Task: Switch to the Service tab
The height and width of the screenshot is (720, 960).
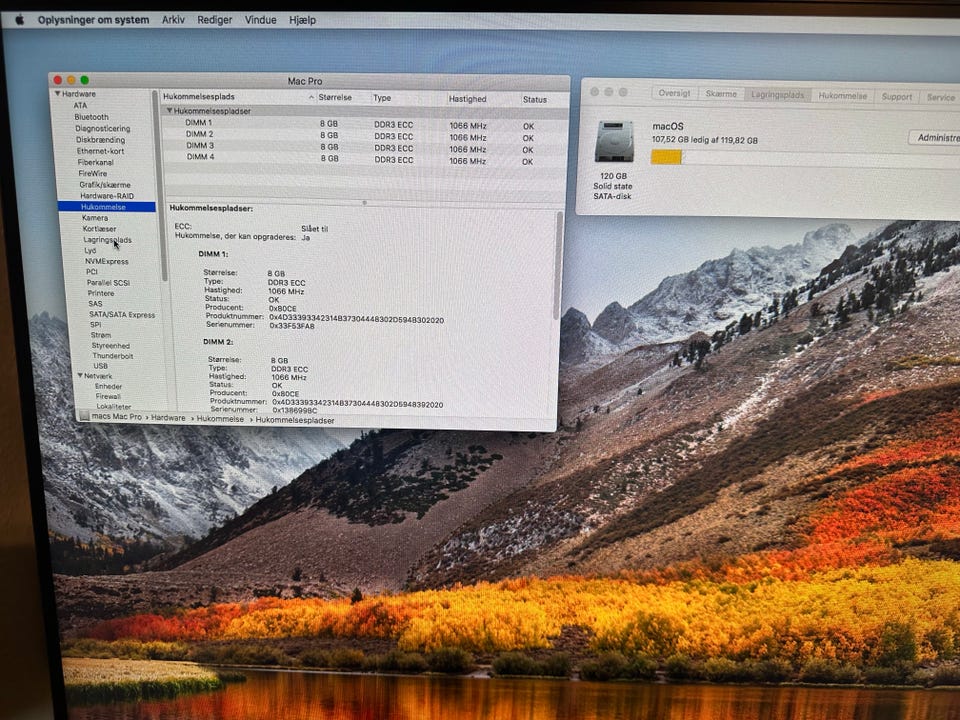Action: tap(940, 97)
